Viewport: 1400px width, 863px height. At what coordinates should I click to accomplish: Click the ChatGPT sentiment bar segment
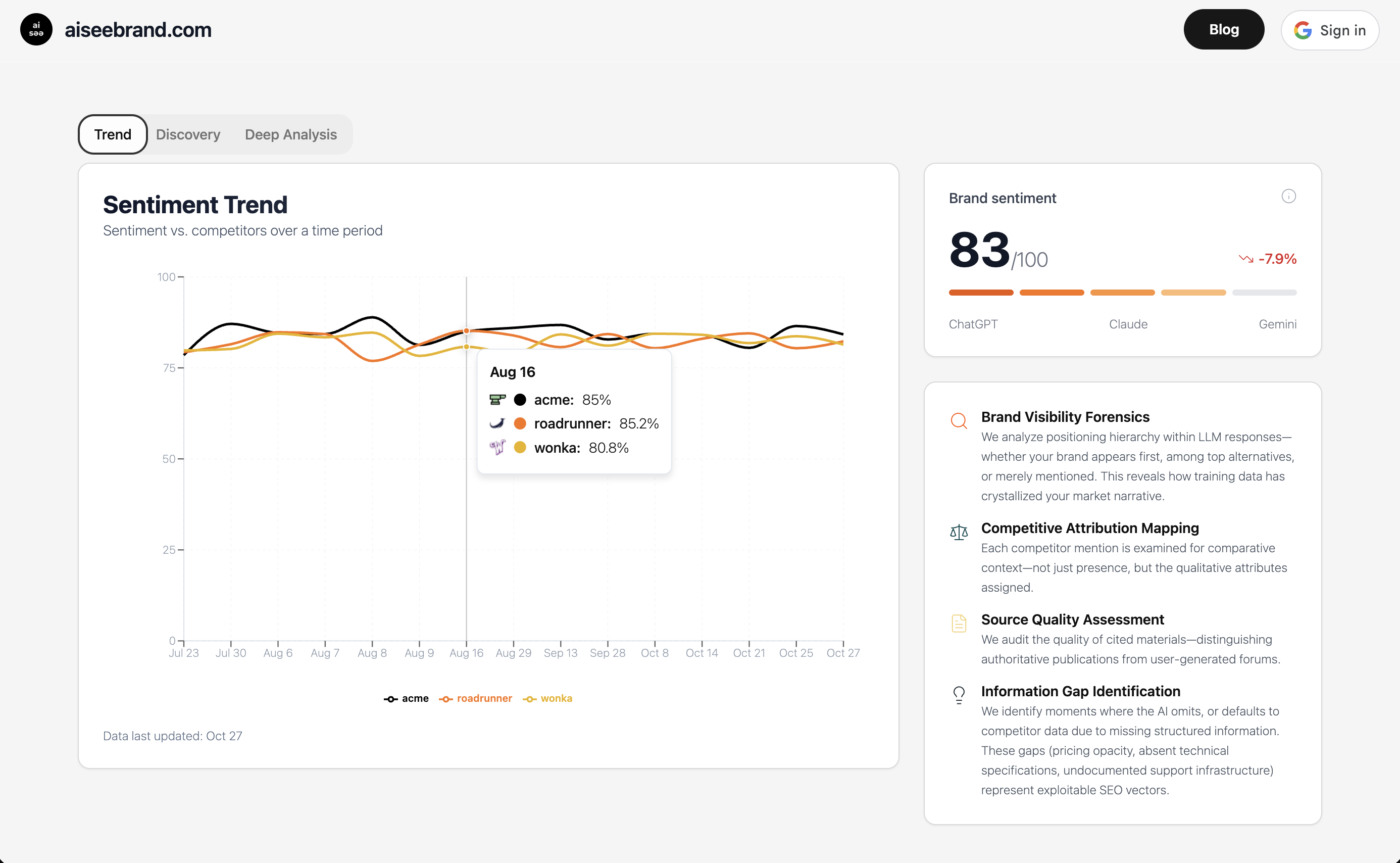click(x=980, y=293)
